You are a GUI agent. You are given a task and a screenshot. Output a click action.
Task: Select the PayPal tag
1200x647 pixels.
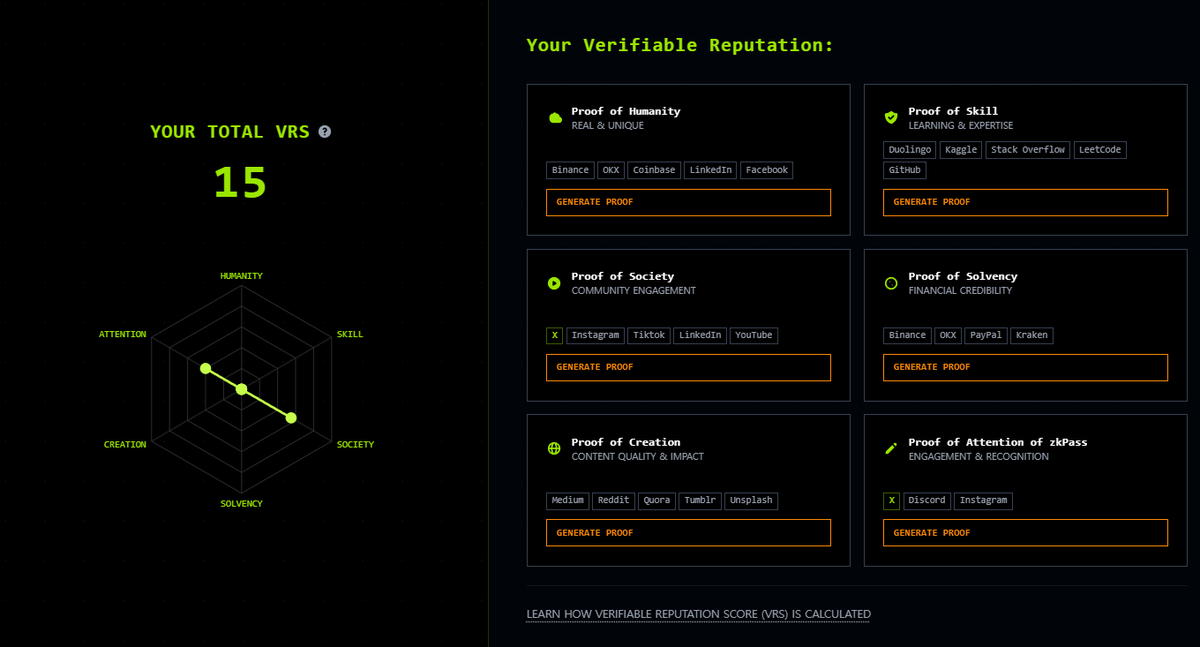[x=986, y=335]
